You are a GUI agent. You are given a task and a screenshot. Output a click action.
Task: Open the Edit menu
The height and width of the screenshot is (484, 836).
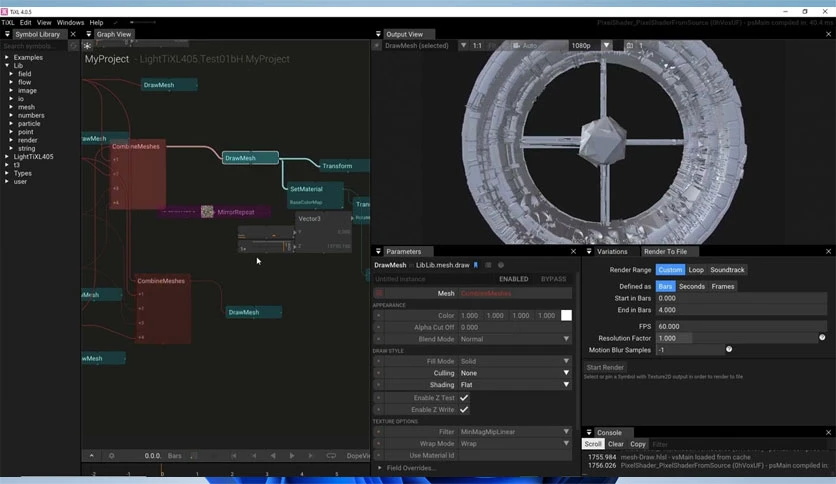click(x=26, y=22)
